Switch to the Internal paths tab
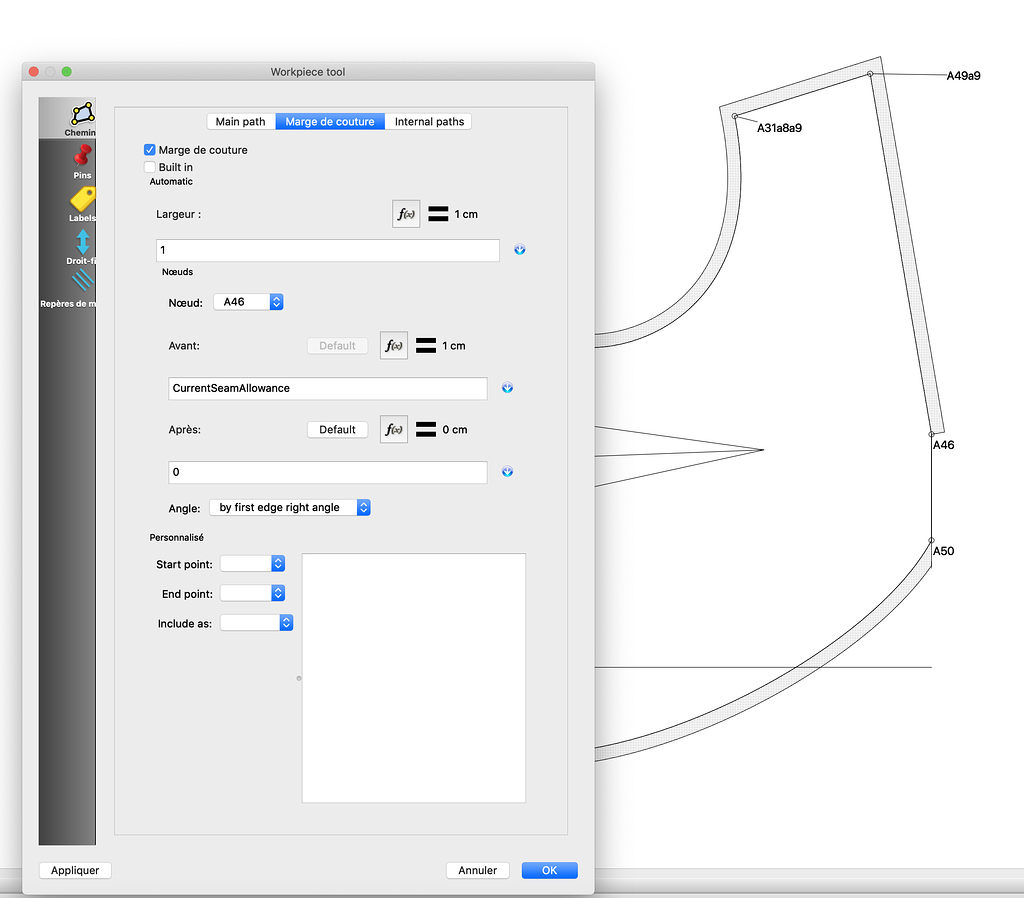This screenshot has height=898, width=1024. [x=429, y=121]
